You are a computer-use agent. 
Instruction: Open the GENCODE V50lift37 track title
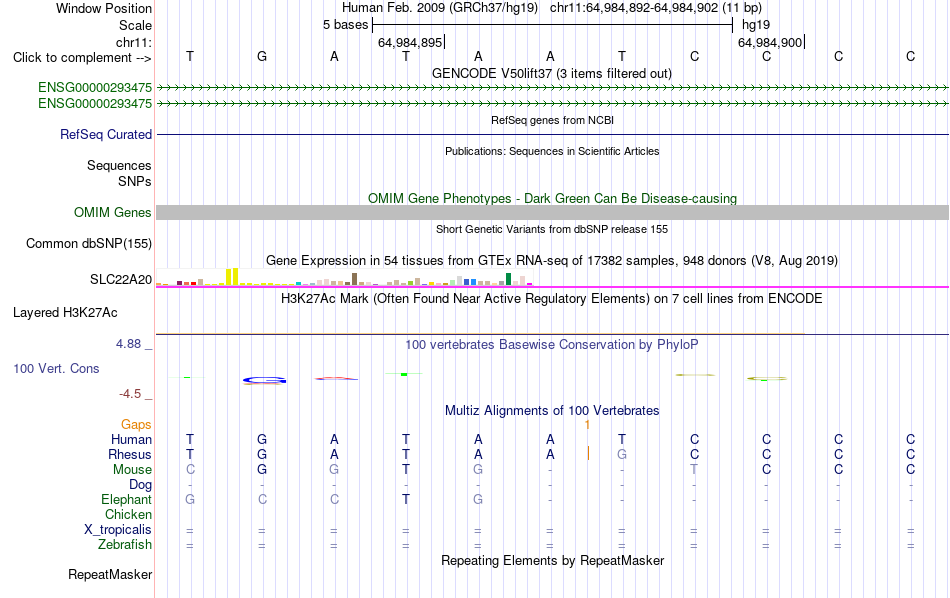(551, 73)
